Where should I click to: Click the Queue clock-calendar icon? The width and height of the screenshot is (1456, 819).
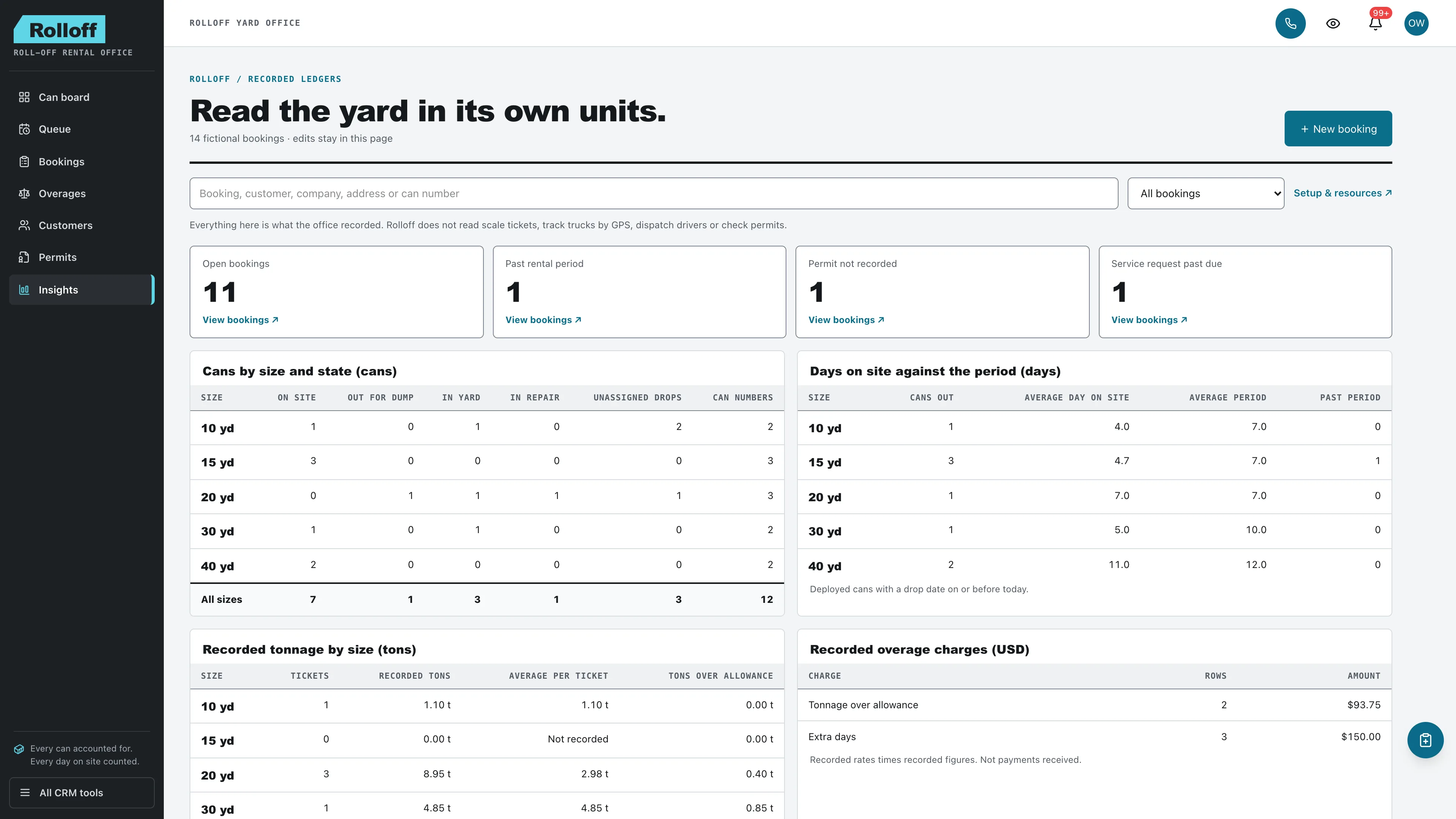point(24,129)
